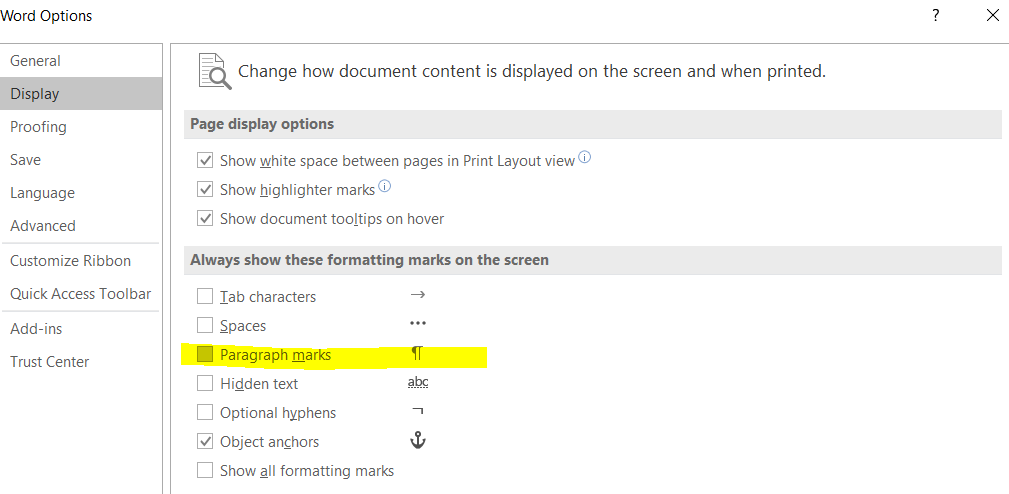Uncheck the Object anchors checkbox
Image resolution: width=1009 pixels, height=494 pixels.
[205, 441]
